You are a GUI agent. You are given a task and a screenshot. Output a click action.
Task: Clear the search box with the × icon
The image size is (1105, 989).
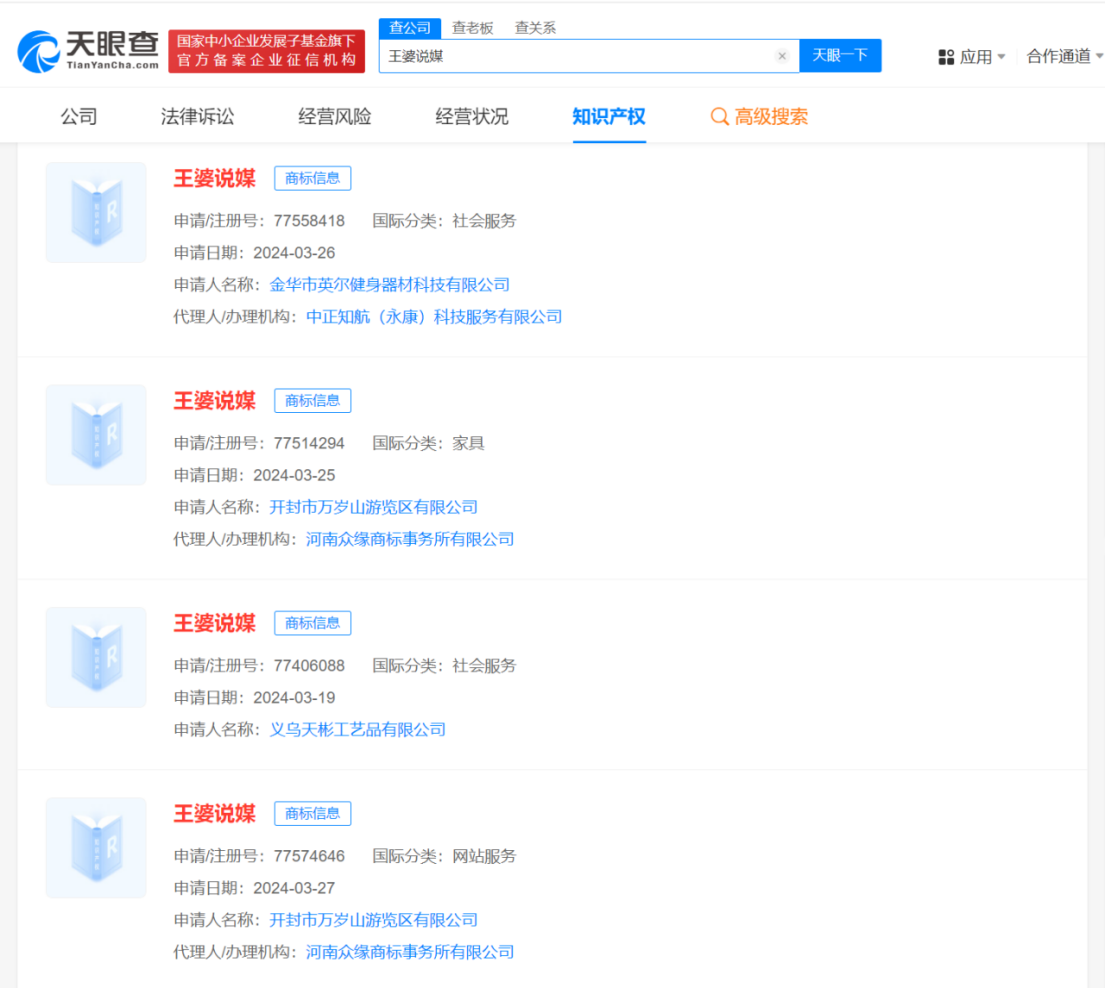click(782, 56)
